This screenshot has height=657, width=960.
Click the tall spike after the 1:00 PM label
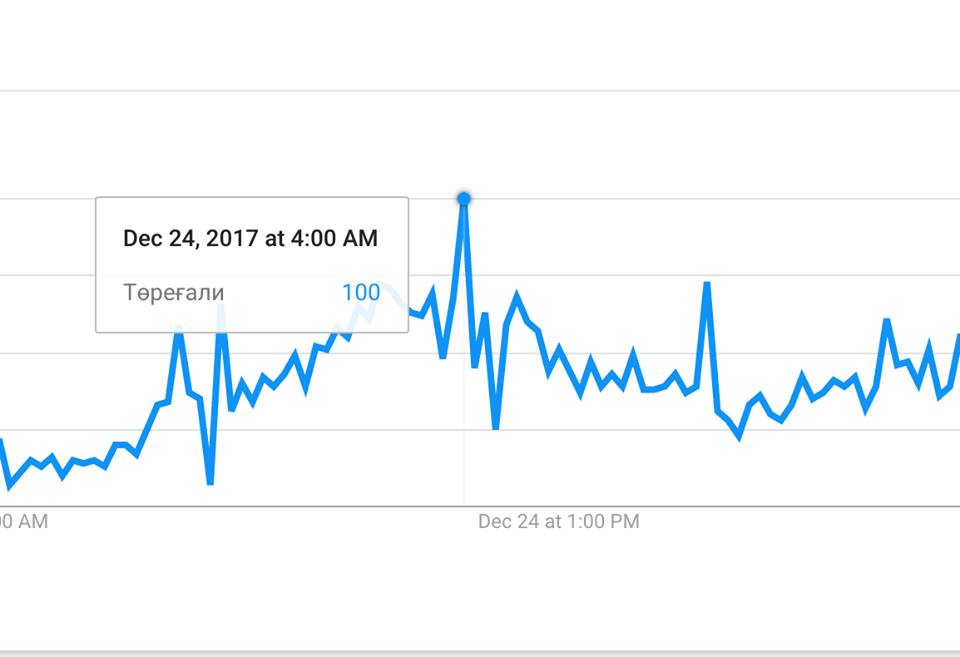point(707,285)
